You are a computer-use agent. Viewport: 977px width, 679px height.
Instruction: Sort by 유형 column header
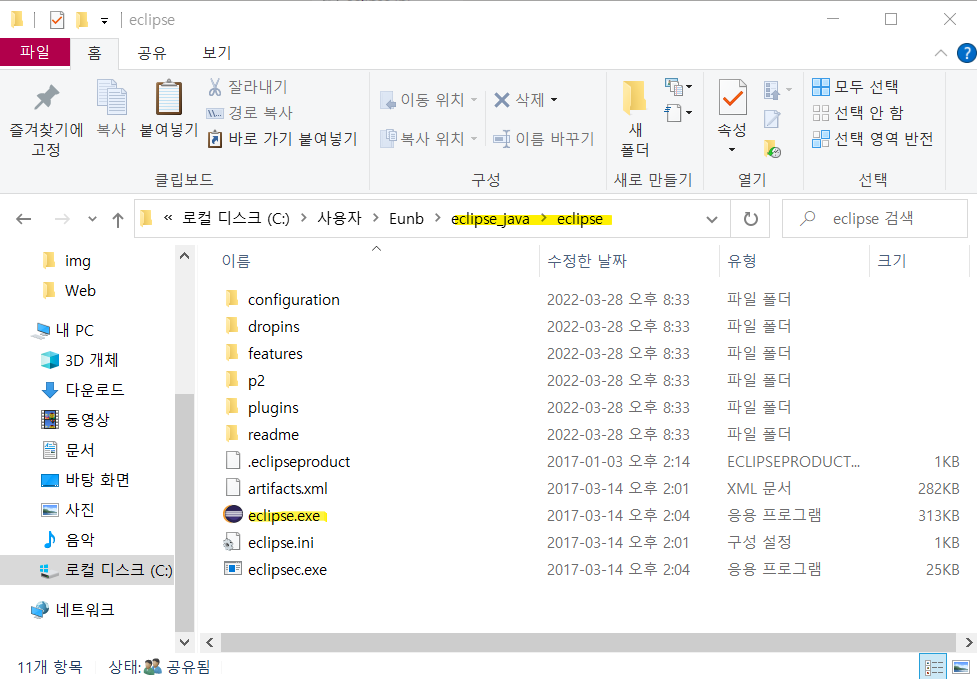tap(742, 261)
